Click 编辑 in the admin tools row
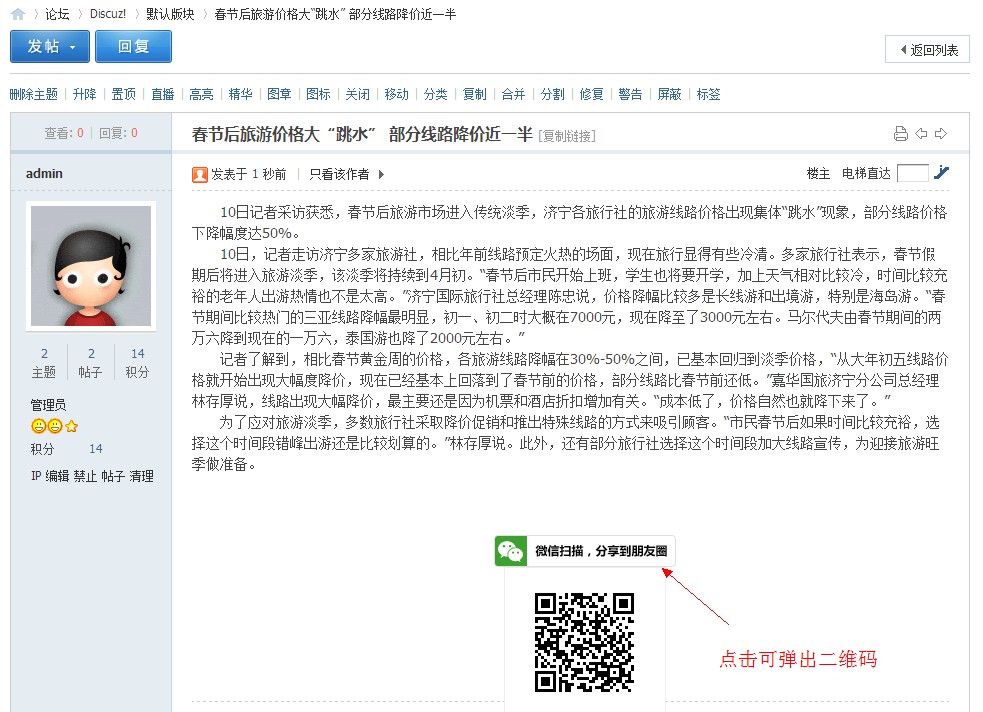 tap(57, 476)
